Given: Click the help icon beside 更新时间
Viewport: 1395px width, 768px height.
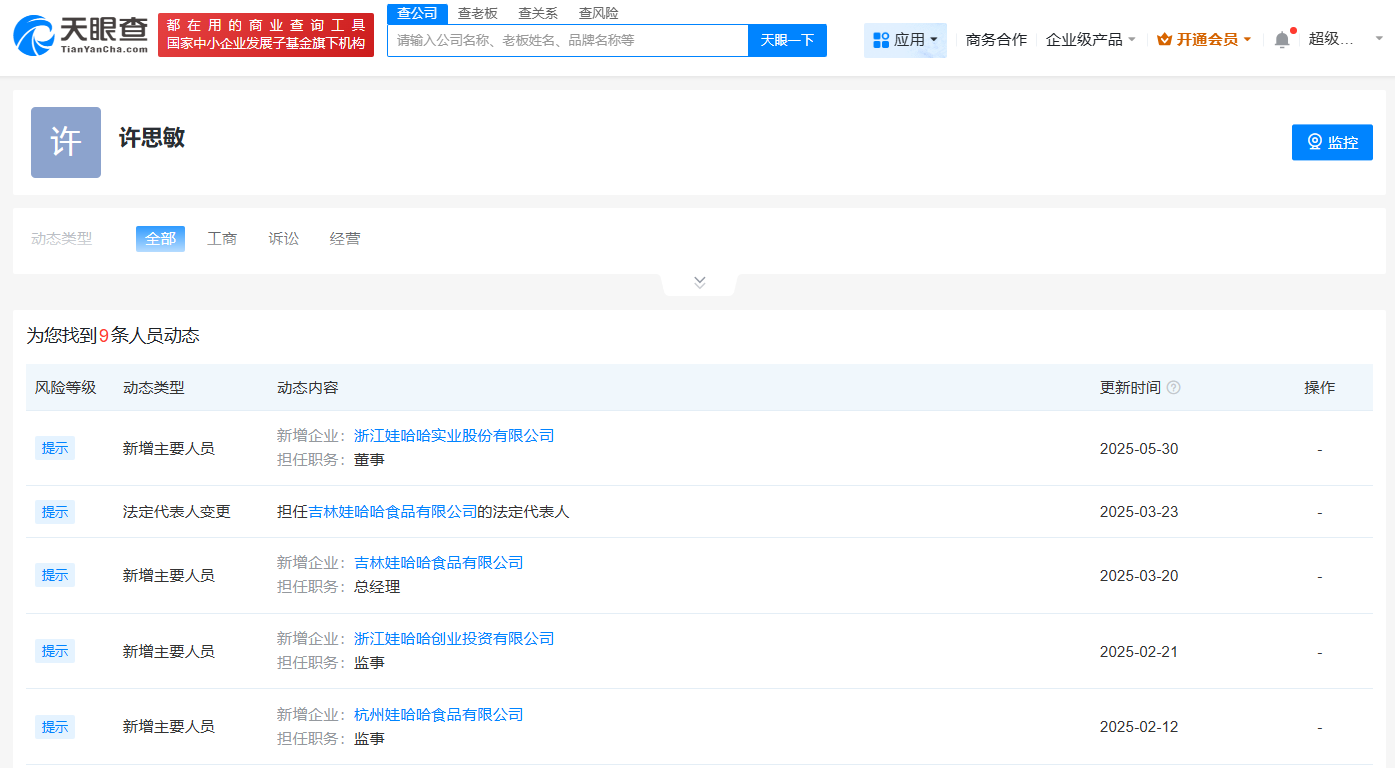Looking at the screenshot, I should coord(1172,387).
